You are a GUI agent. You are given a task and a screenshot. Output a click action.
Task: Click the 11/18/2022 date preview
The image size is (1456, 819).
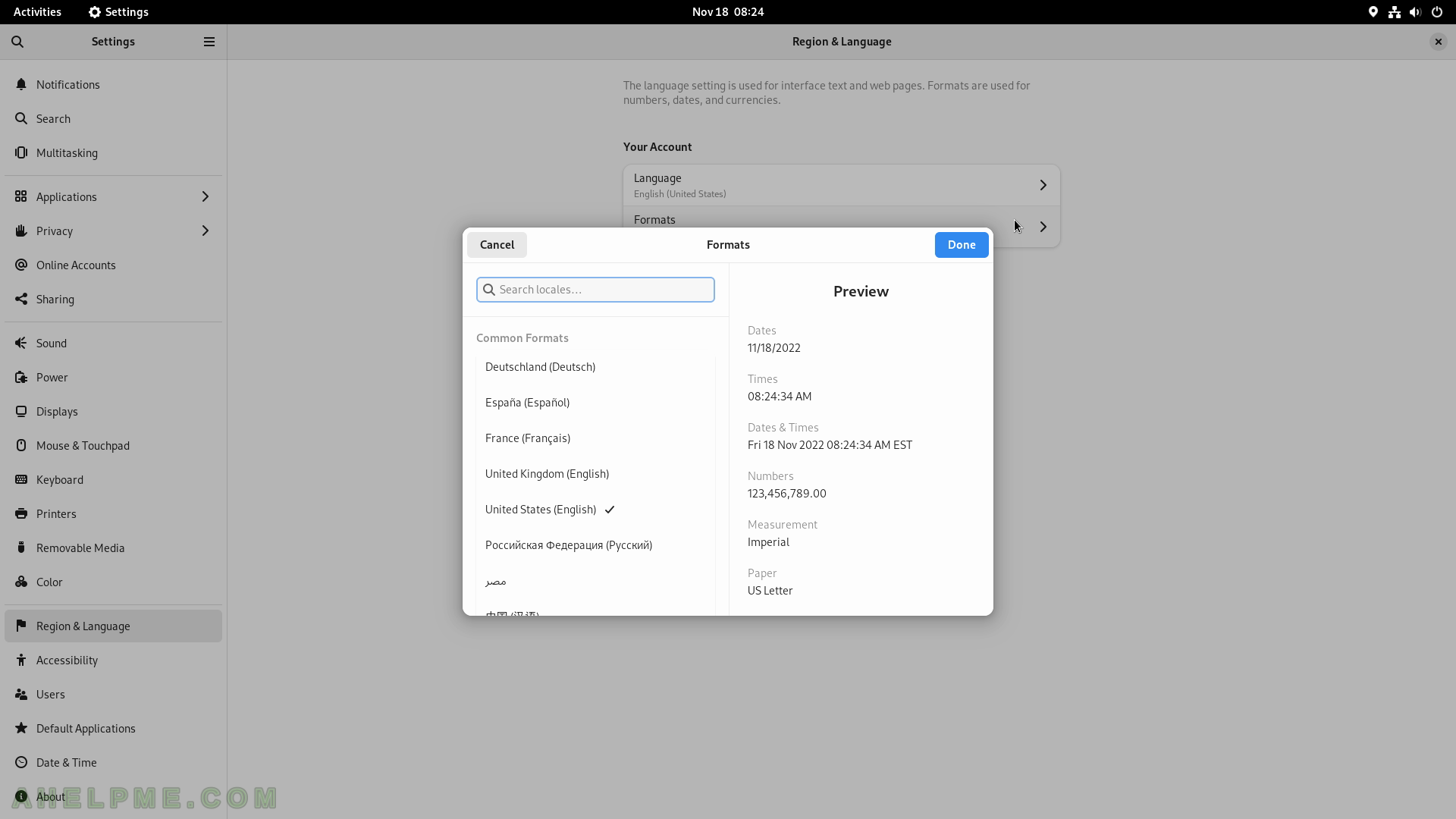point(774,348)
